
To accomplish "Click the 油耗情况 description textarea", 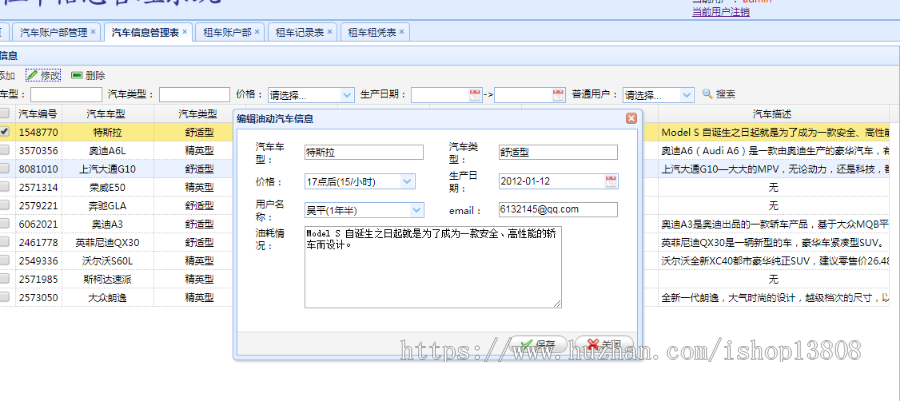I will pyautogui.click(x=433, y=267).
